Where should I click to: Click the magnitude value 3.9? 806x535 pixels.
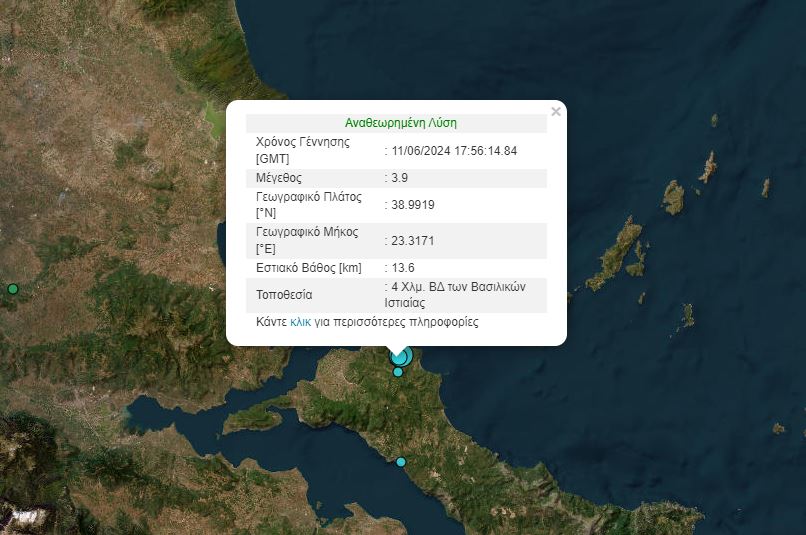(400, 178)
